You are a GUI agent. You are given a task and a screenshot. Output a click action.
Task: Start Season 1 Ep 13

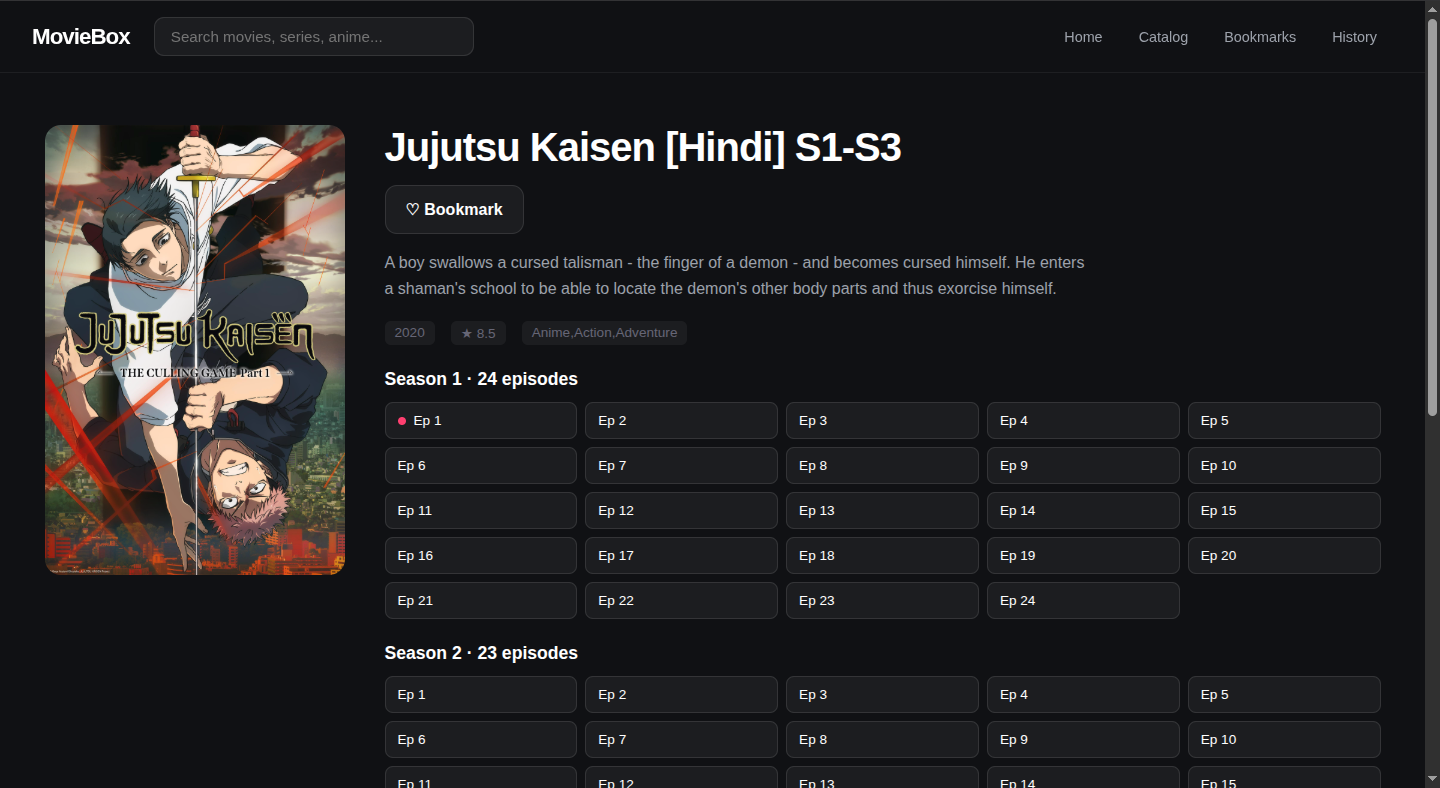(882, 511)
